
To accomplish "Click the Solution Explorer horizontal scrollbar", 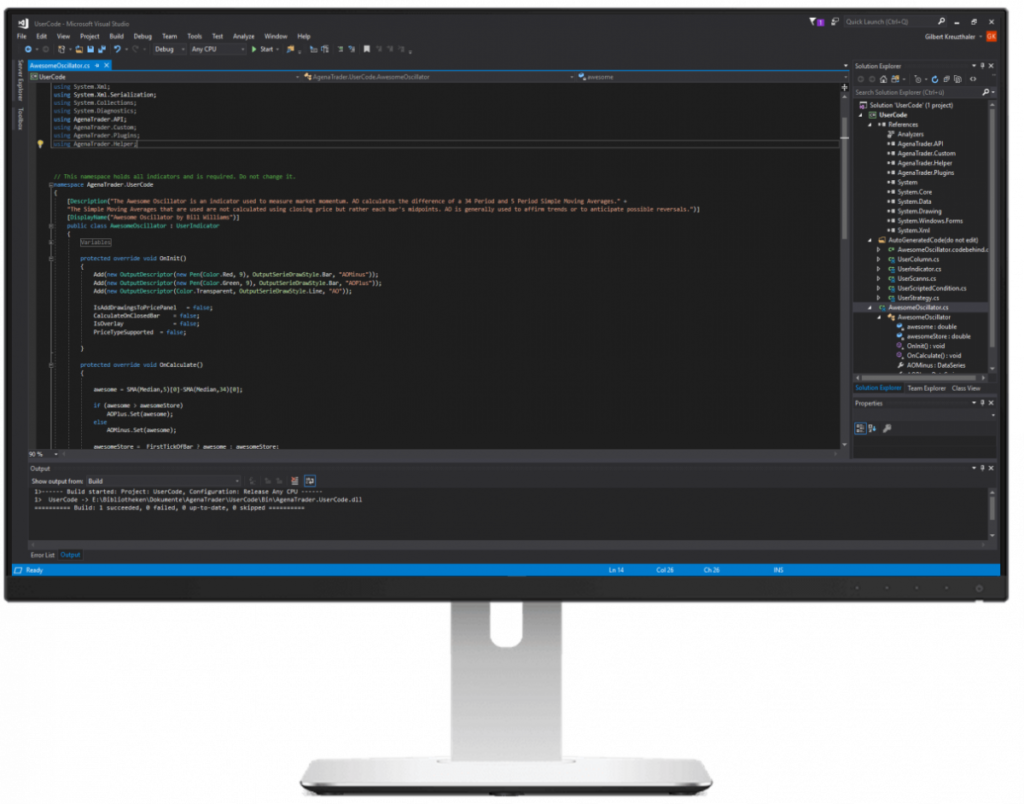I will click(x=920, y=378).
